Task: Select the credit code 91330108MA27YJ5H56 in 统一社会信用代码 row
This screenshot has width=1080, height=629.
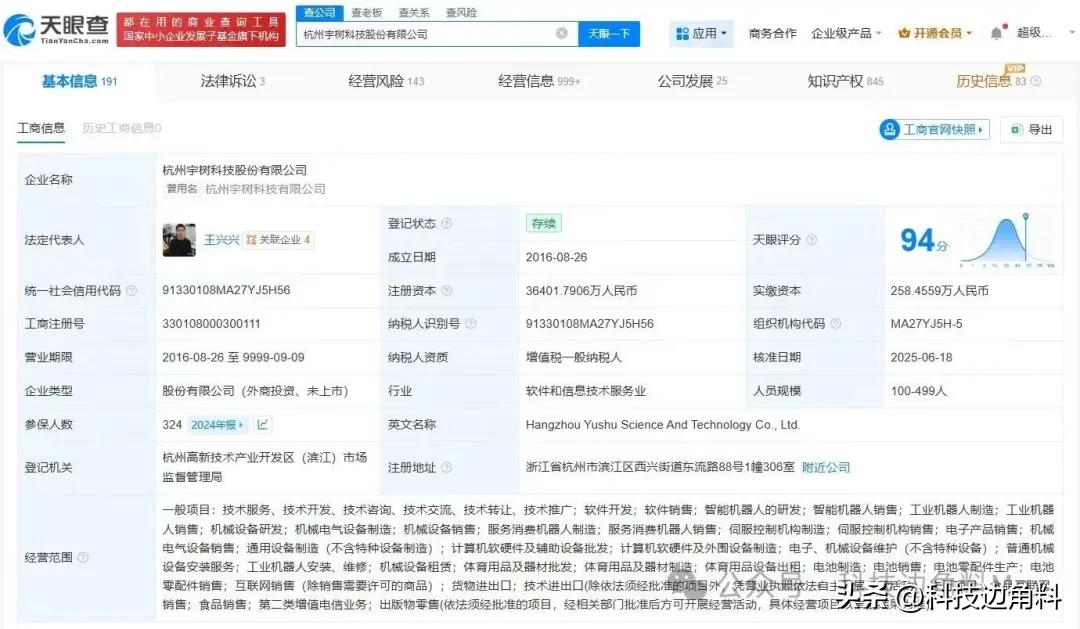Action: click(226, 290)
